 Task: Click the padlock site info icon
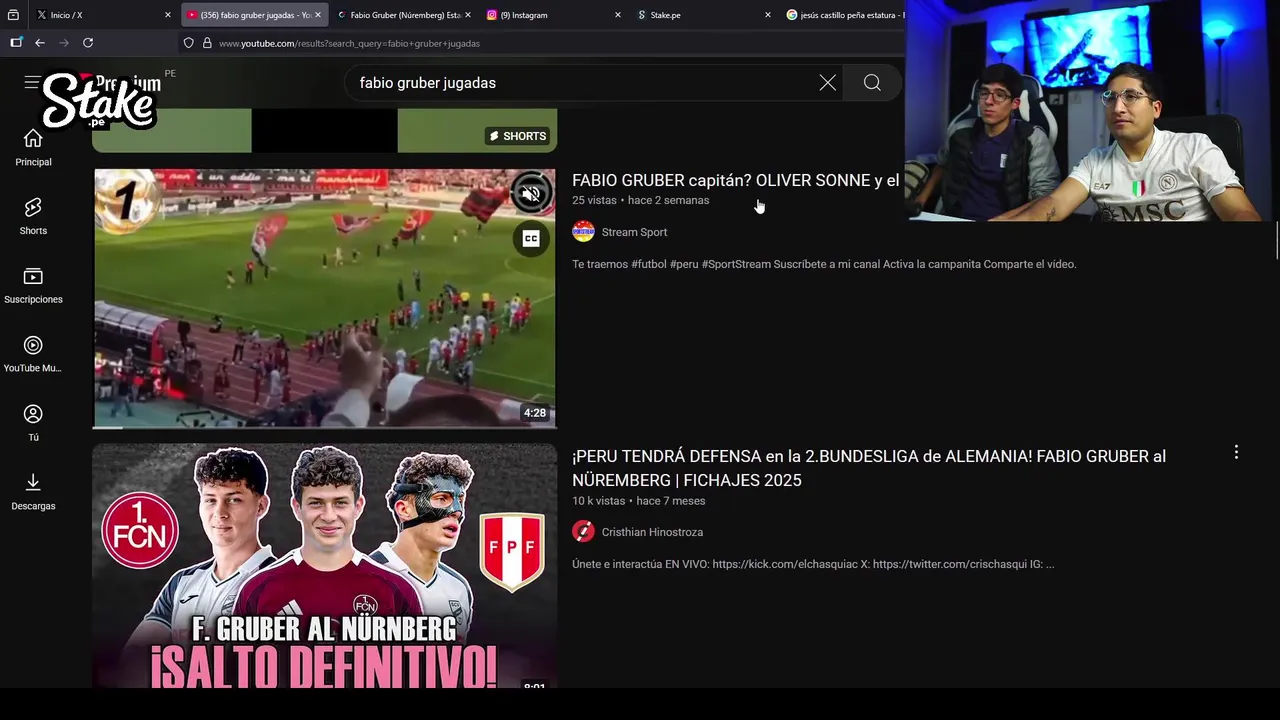click(x=207, y=43)
